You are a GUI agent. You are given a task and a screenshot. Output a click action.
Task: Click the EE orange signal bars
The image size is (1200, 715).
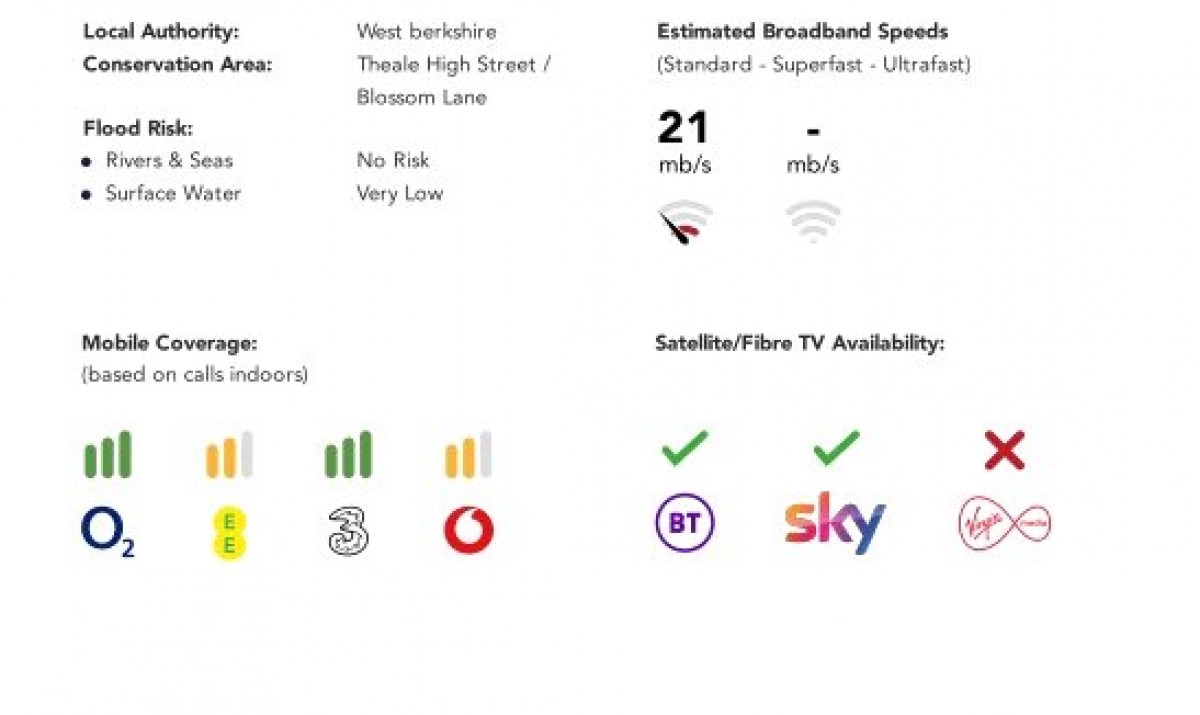click(x=229, y=455)
